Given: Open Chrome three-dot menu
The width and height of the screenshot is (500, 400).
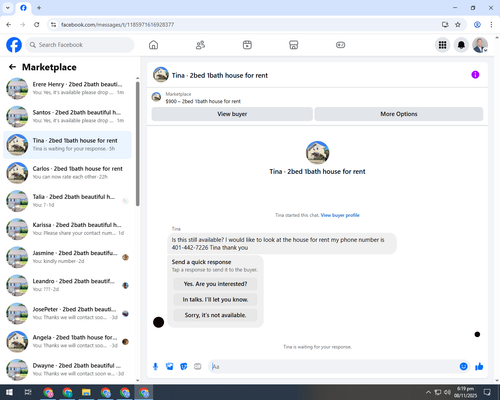Looking at the screenshot, I should click(491, 25).
